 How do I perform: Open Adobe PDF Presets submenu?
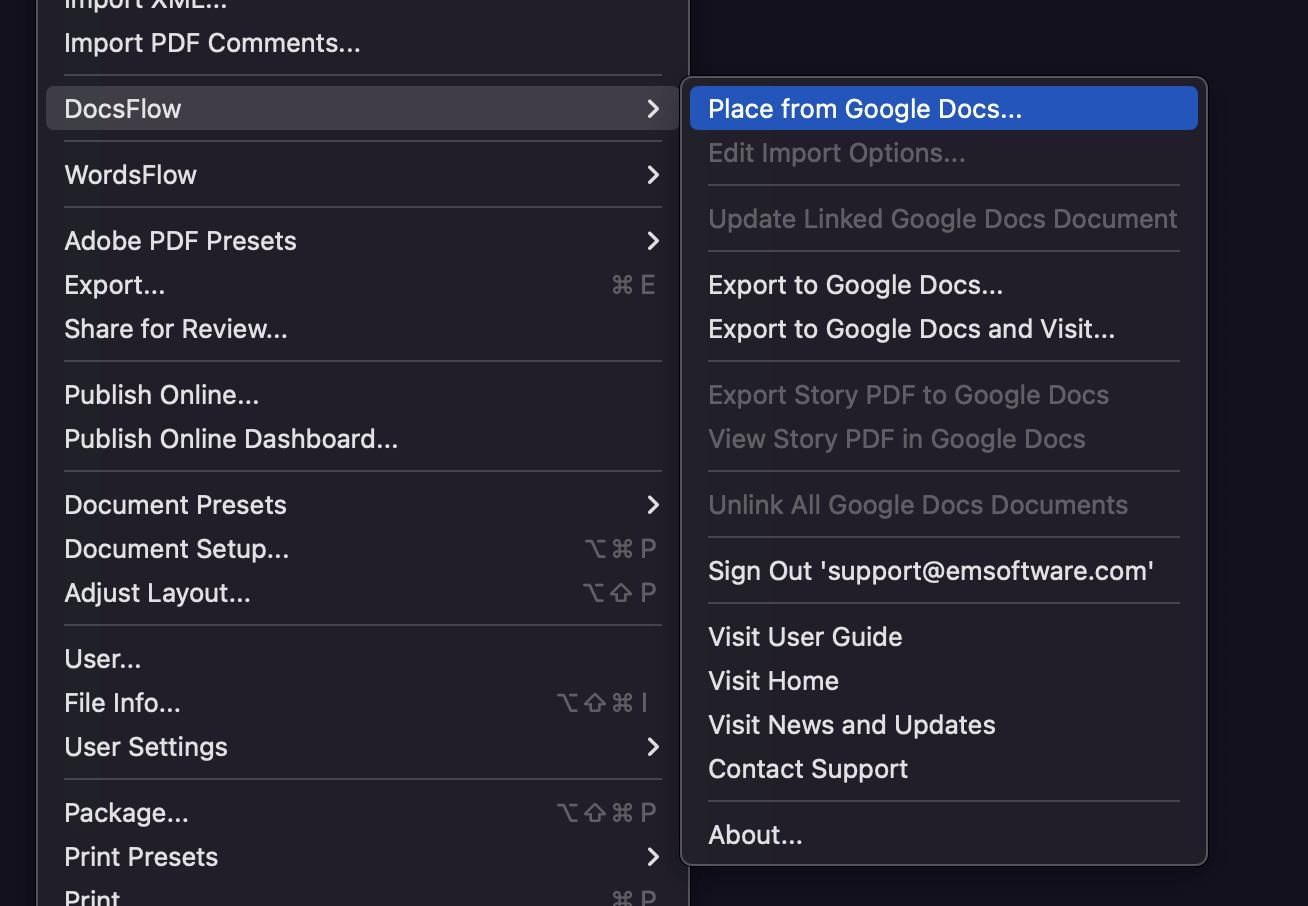pyautogui.click(x=362, y=241)
